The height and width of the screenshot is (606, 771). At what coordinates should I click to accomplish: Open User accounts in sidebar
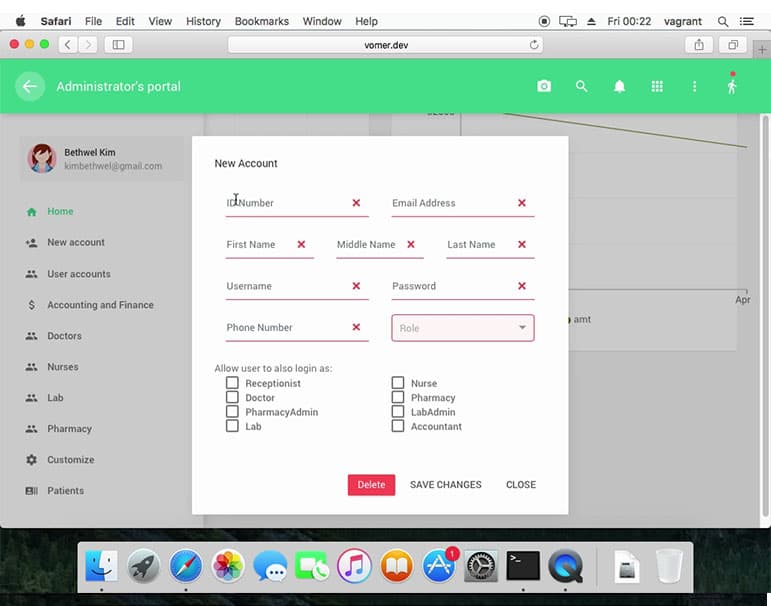coord(79,274)
